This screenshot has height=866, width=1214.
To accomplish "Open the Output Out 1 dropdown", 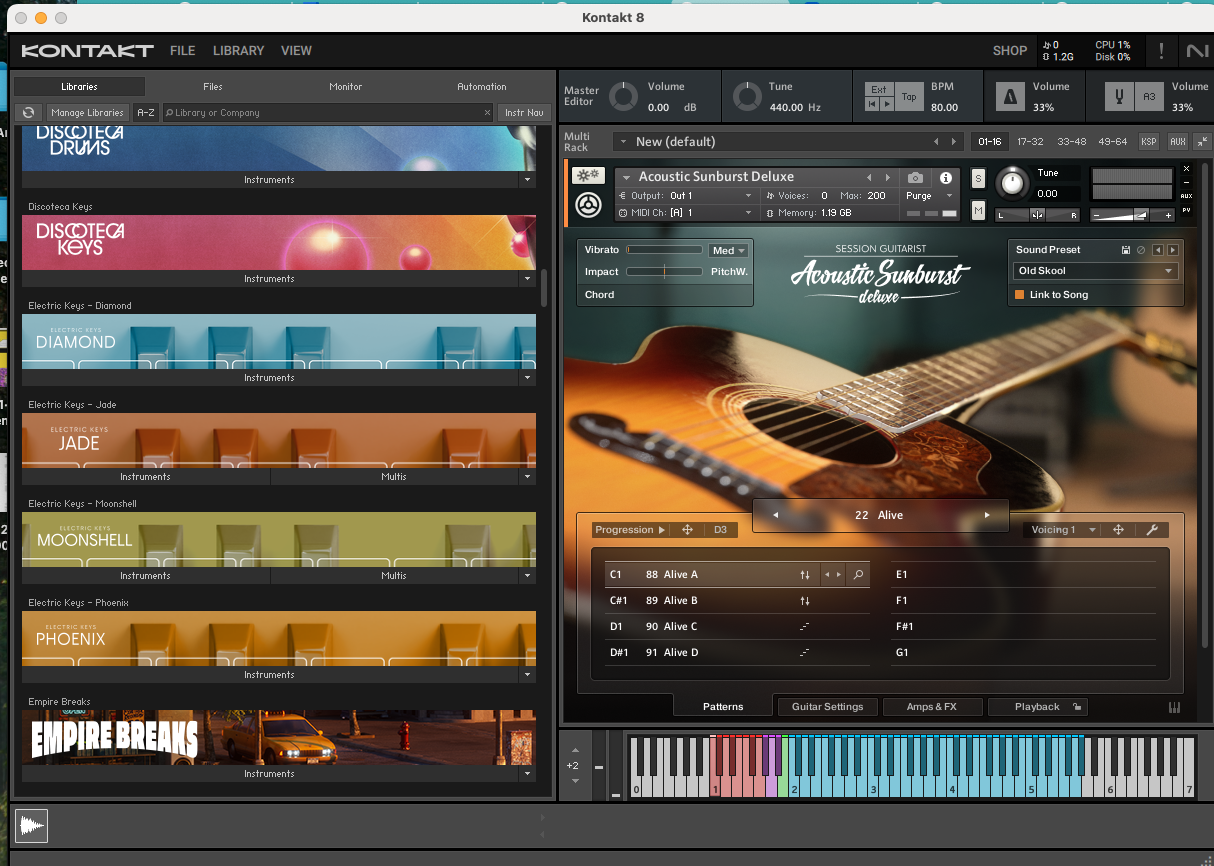I will pyautogui.click(x=687, y=196).
